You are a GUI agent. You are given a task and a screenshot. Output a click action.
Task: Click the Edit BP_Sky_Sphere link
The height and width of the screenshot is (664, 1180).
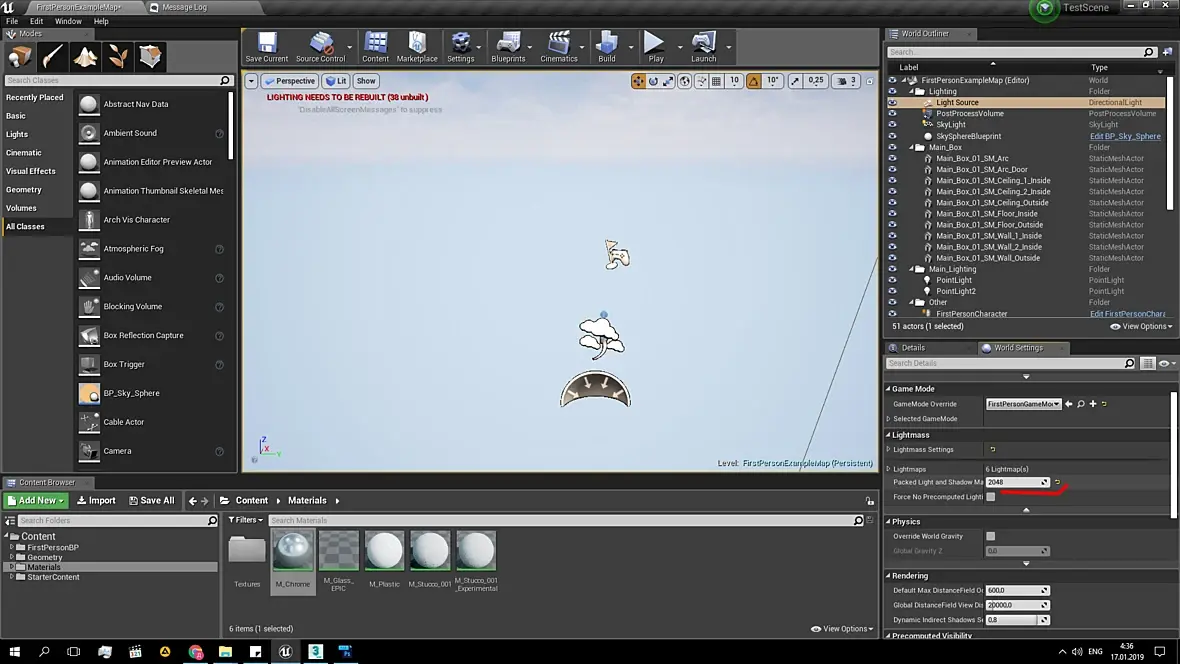1125,136
